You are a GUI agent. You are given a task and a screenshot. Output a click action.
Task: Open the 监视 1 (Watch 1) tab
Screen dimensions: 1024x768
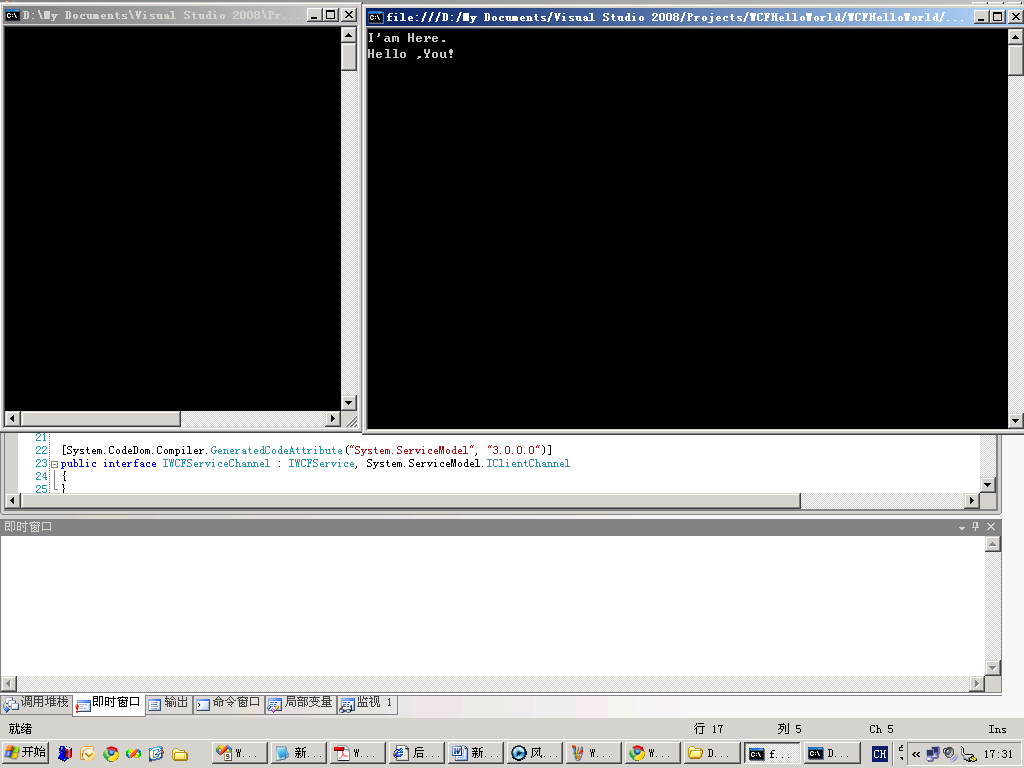coord(367,703)
